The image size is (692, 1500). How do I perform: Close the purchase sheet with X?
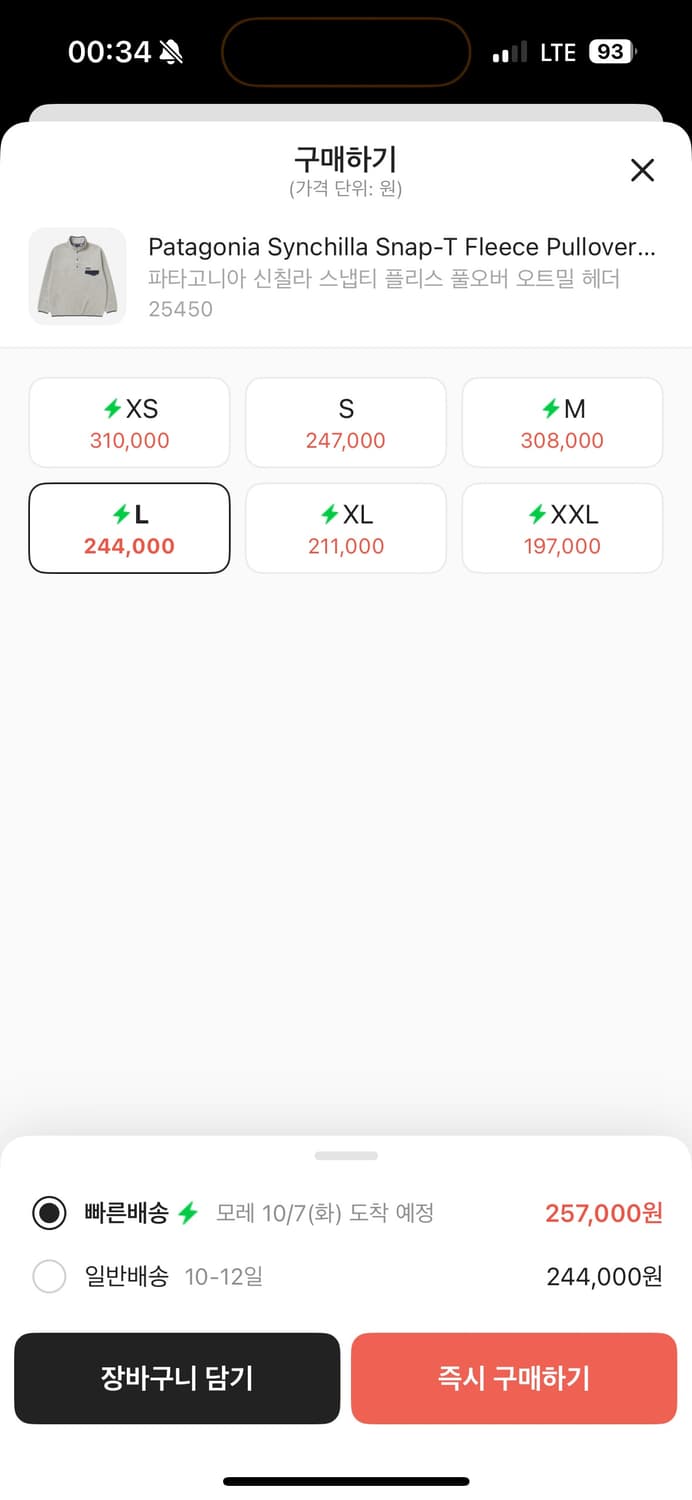642,170
